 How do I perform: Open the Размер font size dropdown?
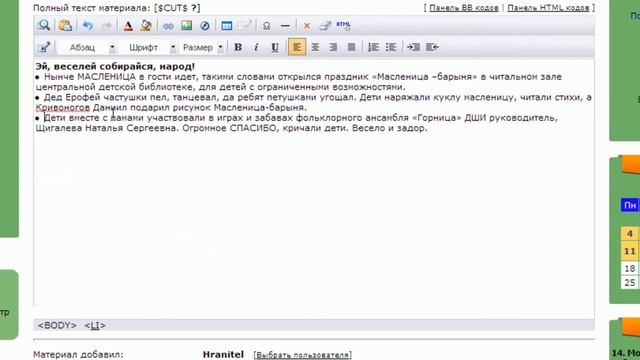click(202, 48)
